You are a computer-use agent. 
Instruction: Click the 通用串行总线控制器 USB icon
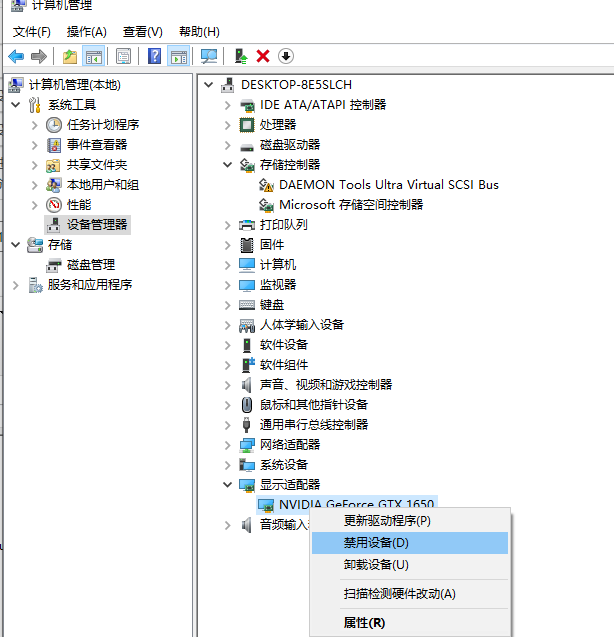click(246, 425)
